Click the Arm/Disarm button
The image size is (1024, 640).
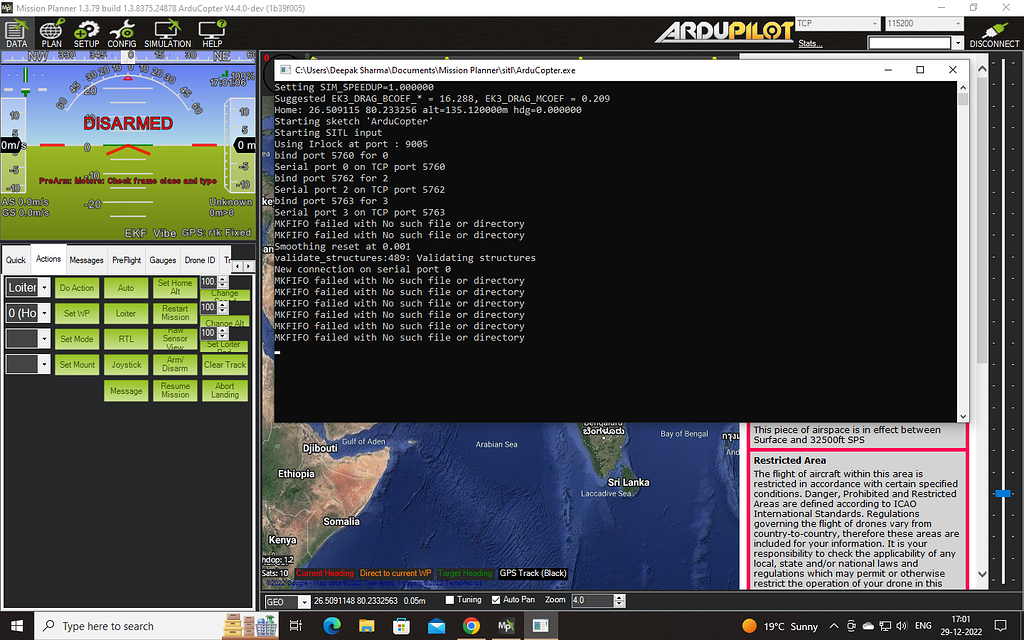[174, 364]
